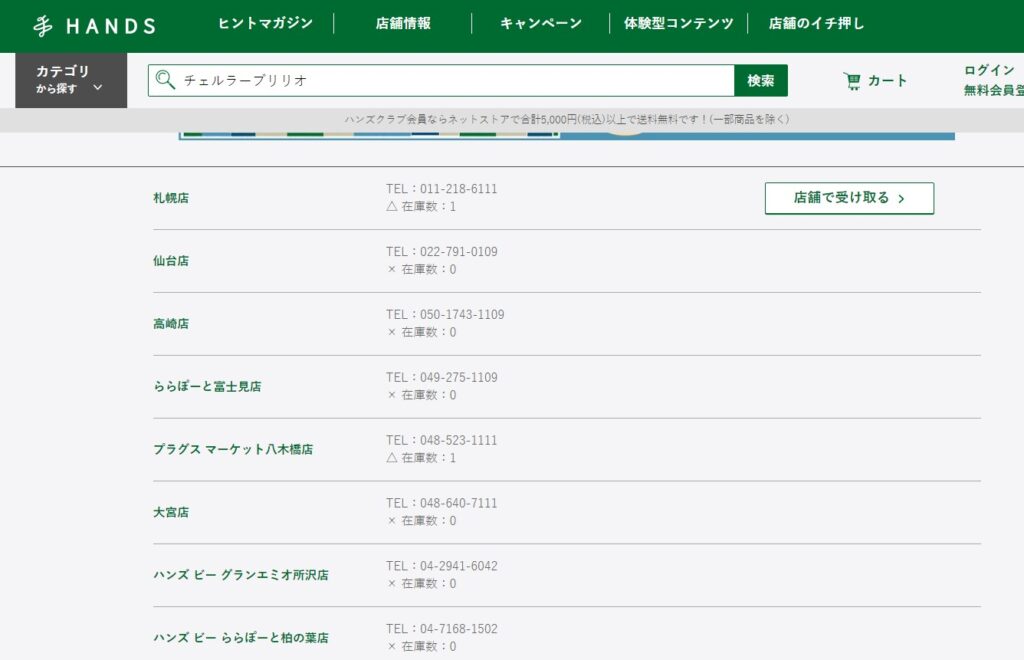Expand the カテゴリから探す dropdown
The image size is (1024, 660).
point(71,80)
